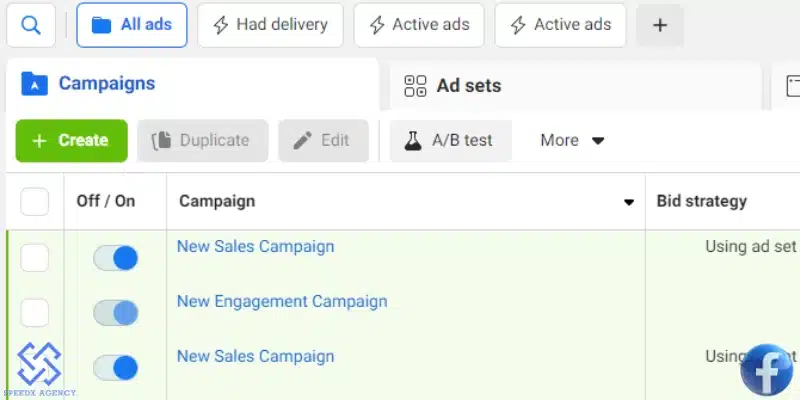Click the Facebook logo icon
The width and height of the screenshot is (800, 400).
coord(767,369)
